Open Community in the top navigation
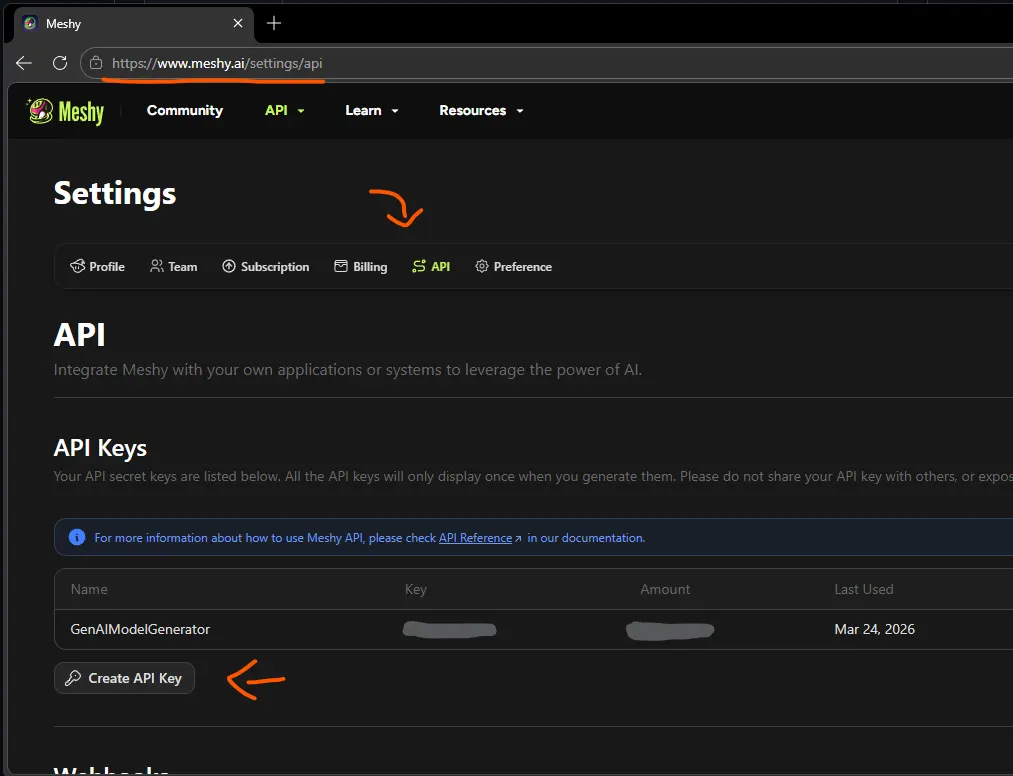 point(185,110)
